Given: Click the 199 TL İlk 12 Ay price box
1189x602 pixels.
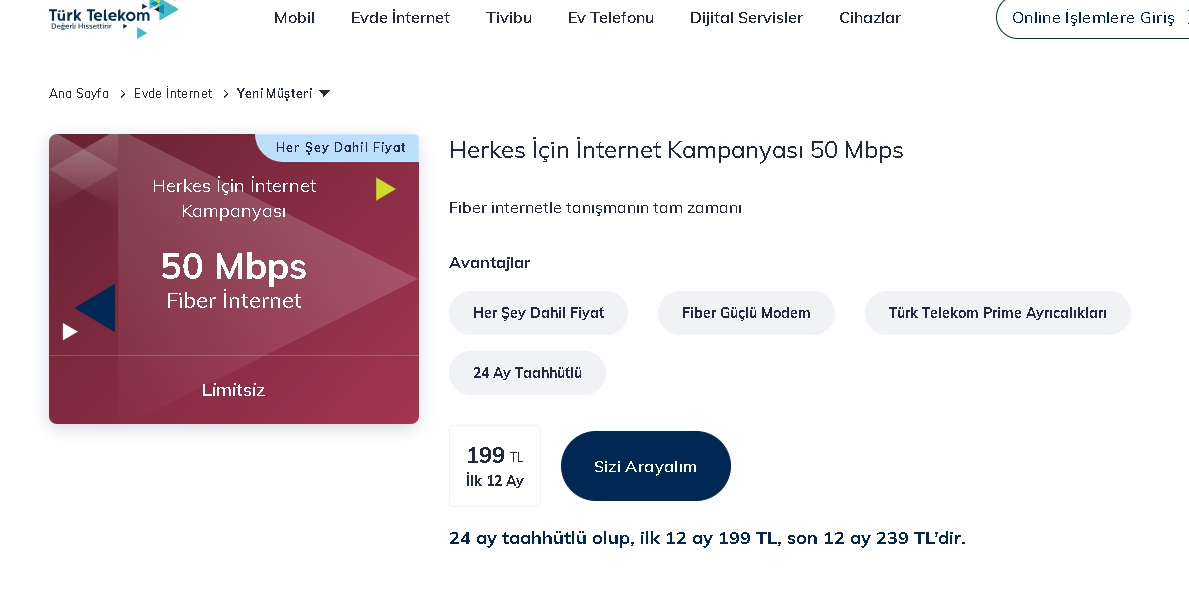Looking at the screenshot, I should [x=495, y=466].
